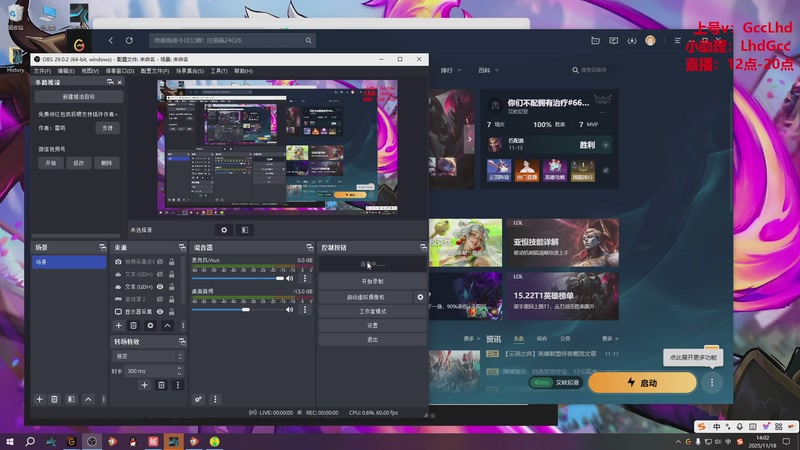800x450 pixels.
Task: Open the hamburger menu in game launcher
Action: pyautogui.click(x=678, y=40)
